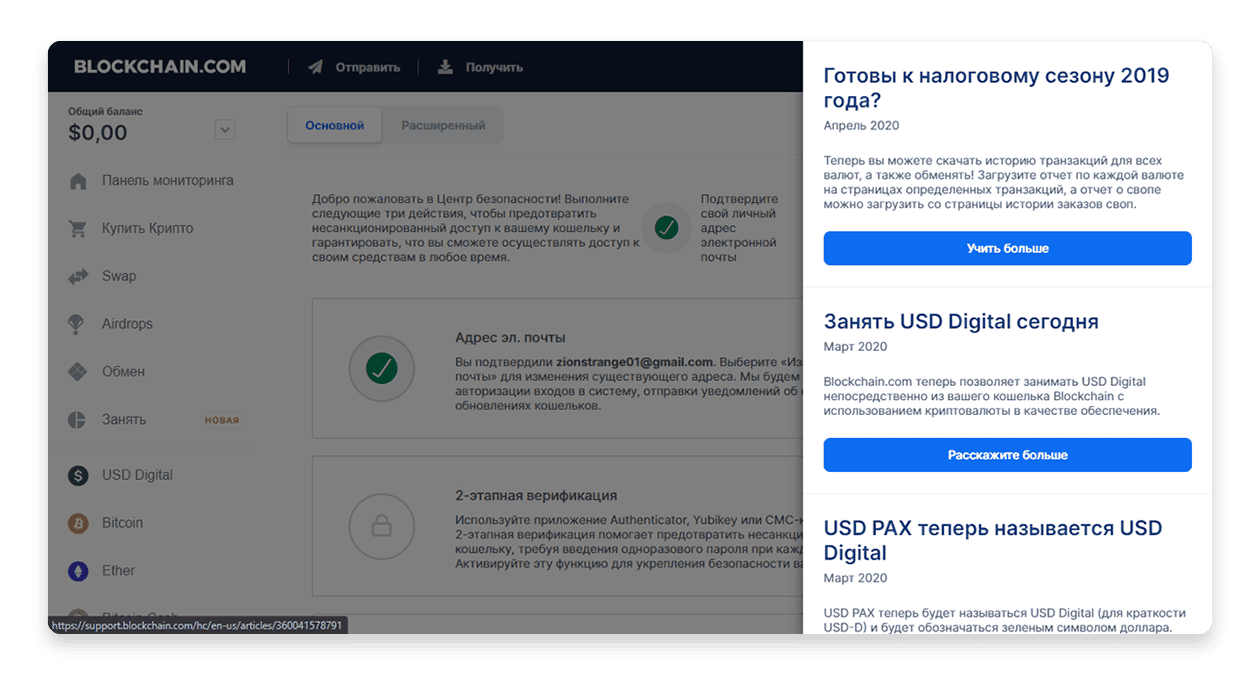Click the padlock icon in 2-step verification card

click(x=381, y=525)
